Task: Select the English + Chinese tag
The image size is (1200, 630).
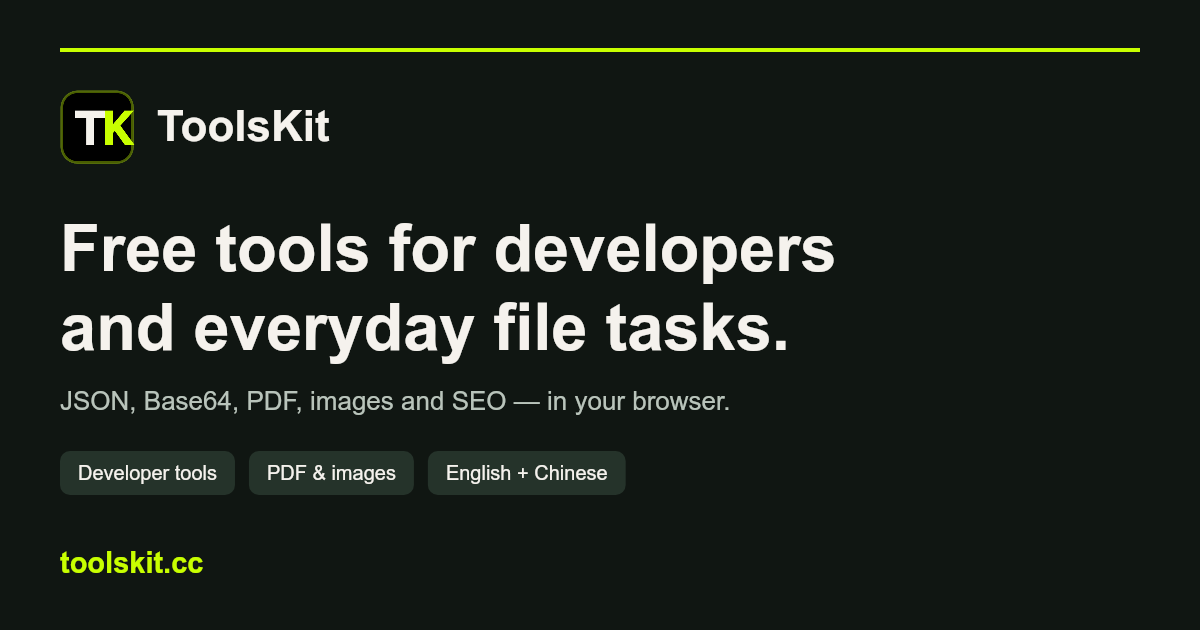Action: pyautogui.click(x=526, y=473)
